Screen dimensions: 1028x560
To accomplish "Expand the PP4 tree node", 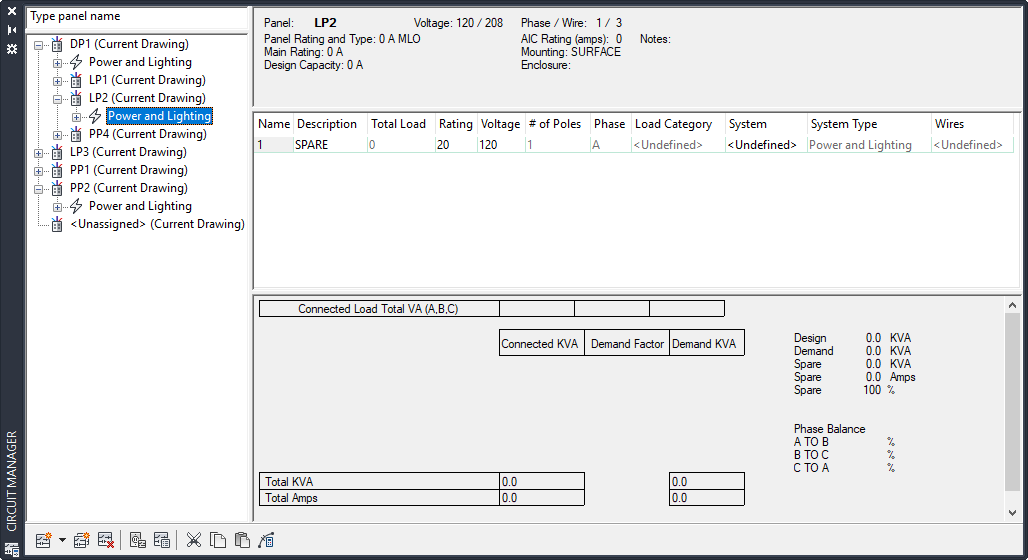I will (x=58, y=135).
